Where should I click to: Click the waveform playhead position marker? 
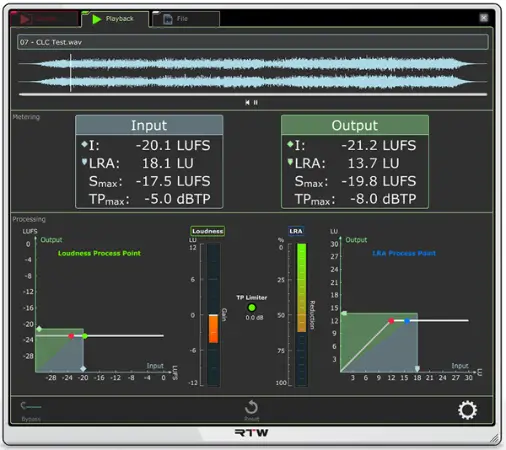71,72
